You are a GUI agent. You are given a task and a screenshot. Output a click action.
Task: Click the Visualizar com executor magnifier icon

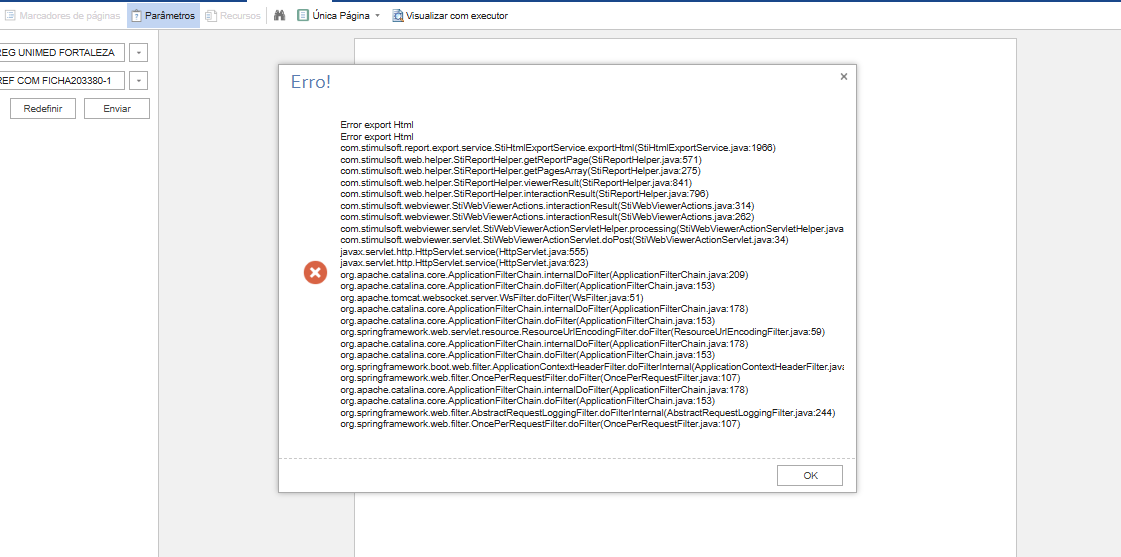click(x=398, y=16)
